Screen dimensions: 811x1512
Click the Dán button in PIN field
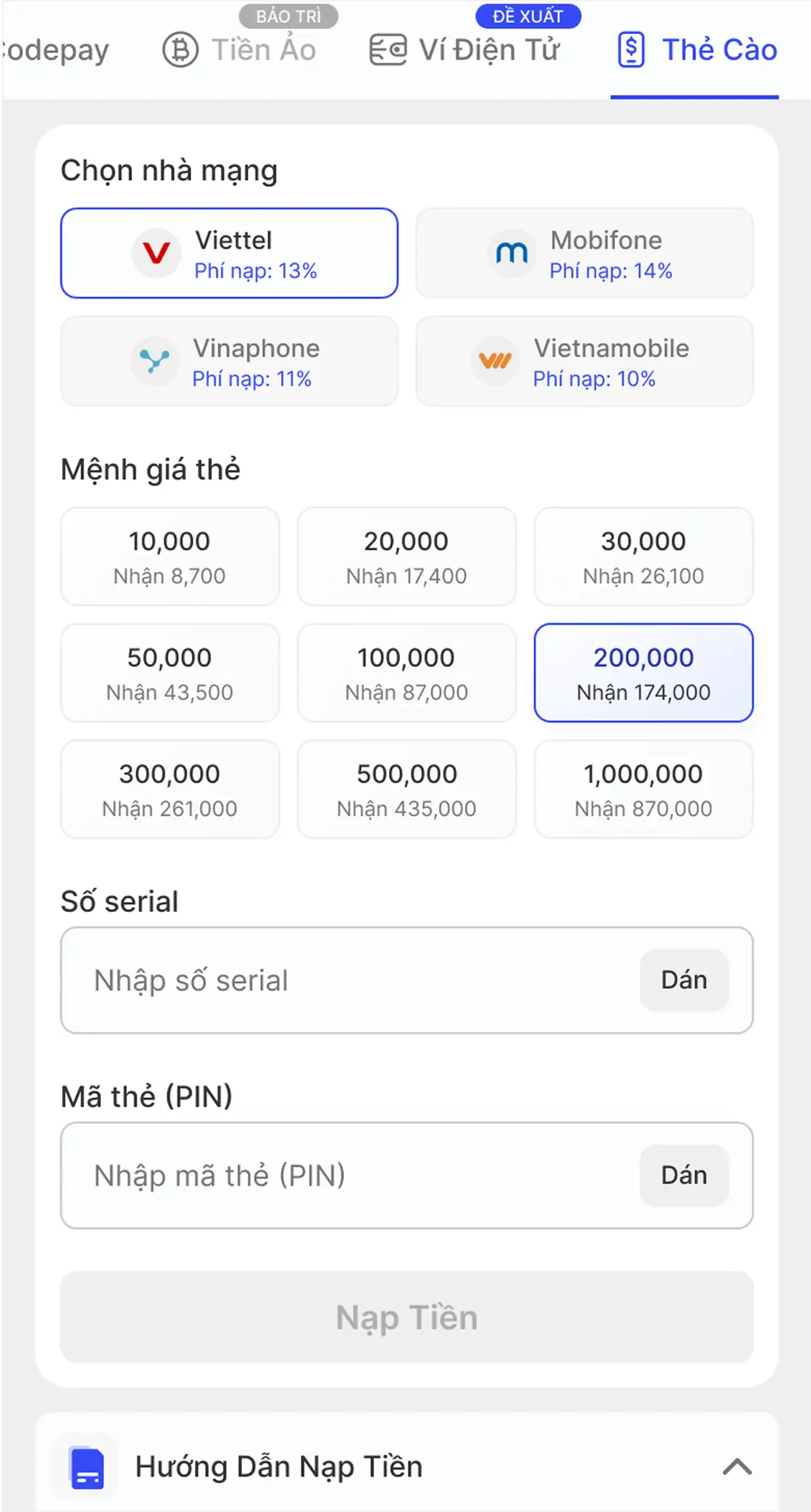[684, 1176]
